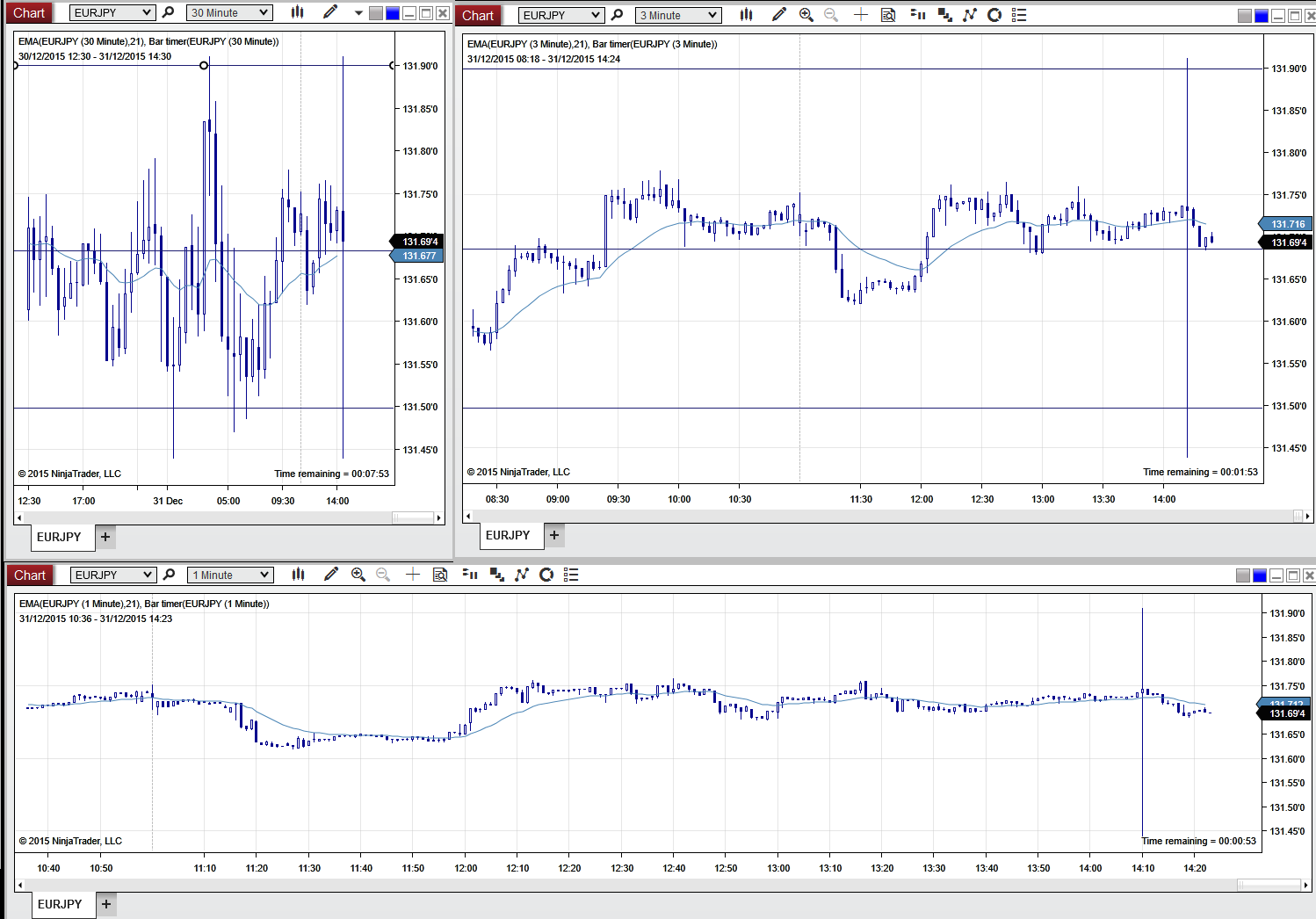Enable the crosshair in the 3 Minute chart
The height and width of the screenshot is (919, 1316).
[861, 15]
